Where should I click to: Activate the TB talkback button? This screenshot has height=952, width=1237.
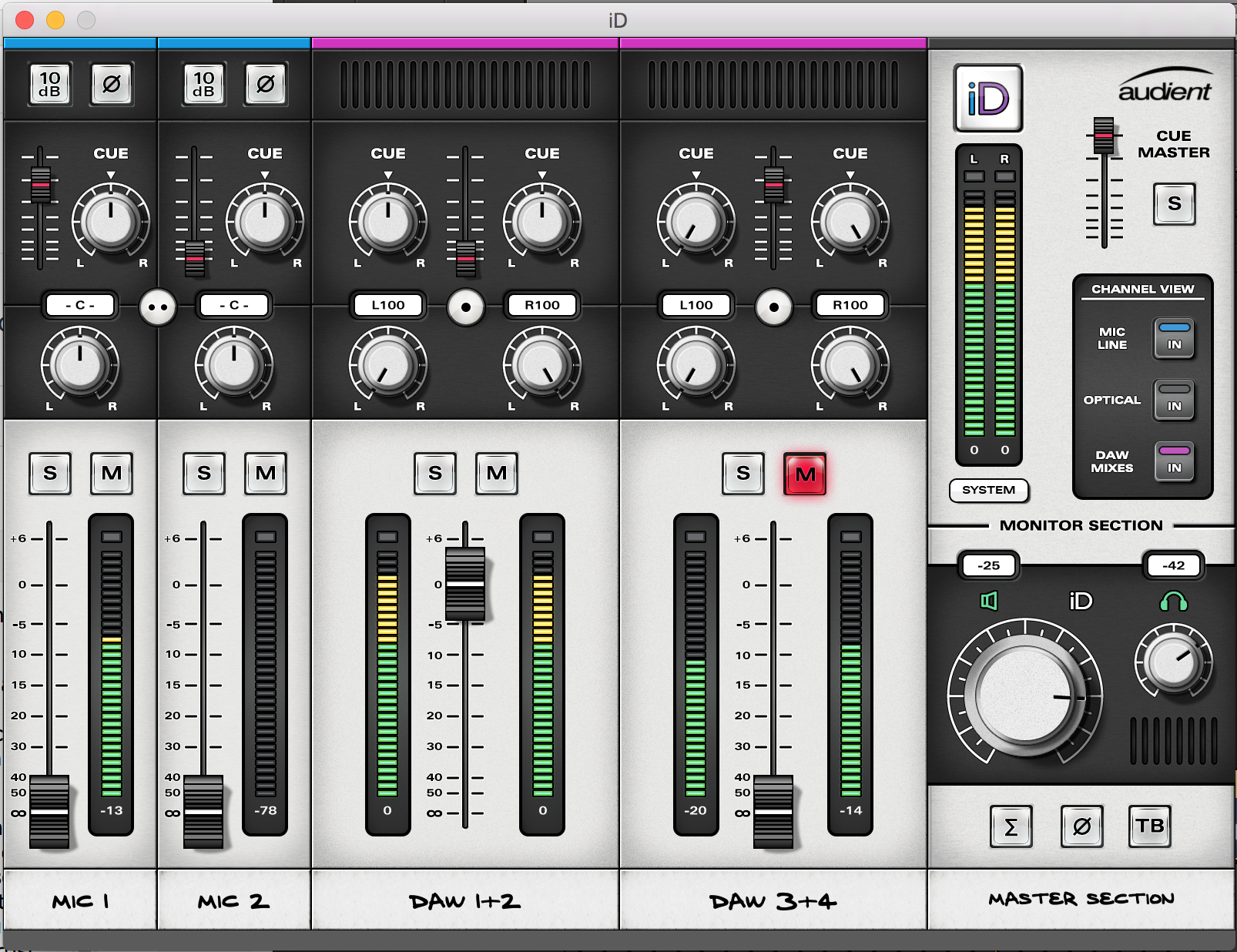(1150, 826)
